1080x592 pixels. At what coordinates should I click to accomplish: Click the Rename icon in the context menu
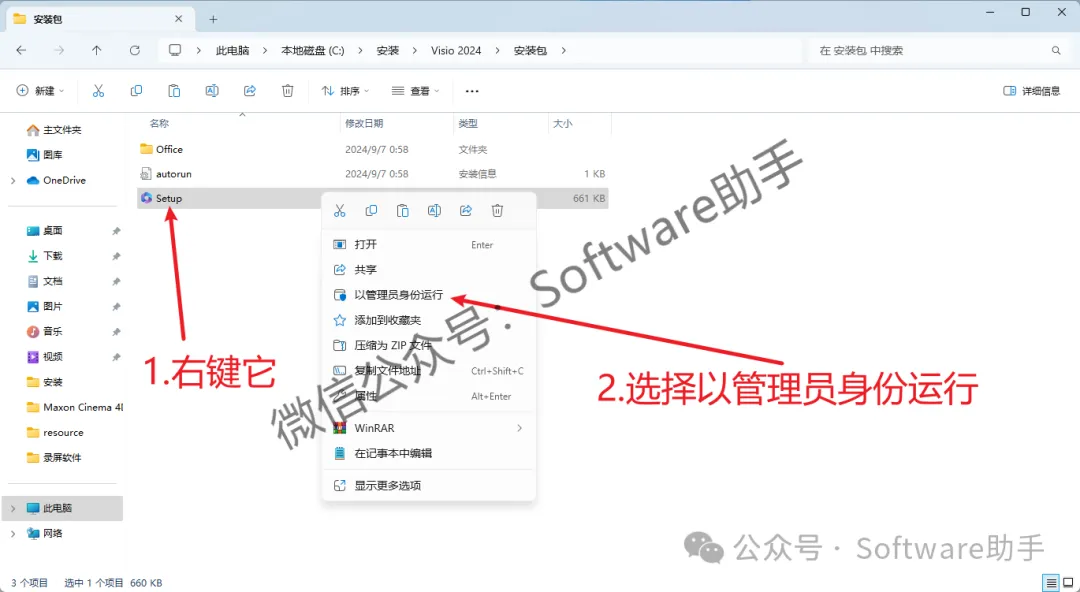point(435,211)
